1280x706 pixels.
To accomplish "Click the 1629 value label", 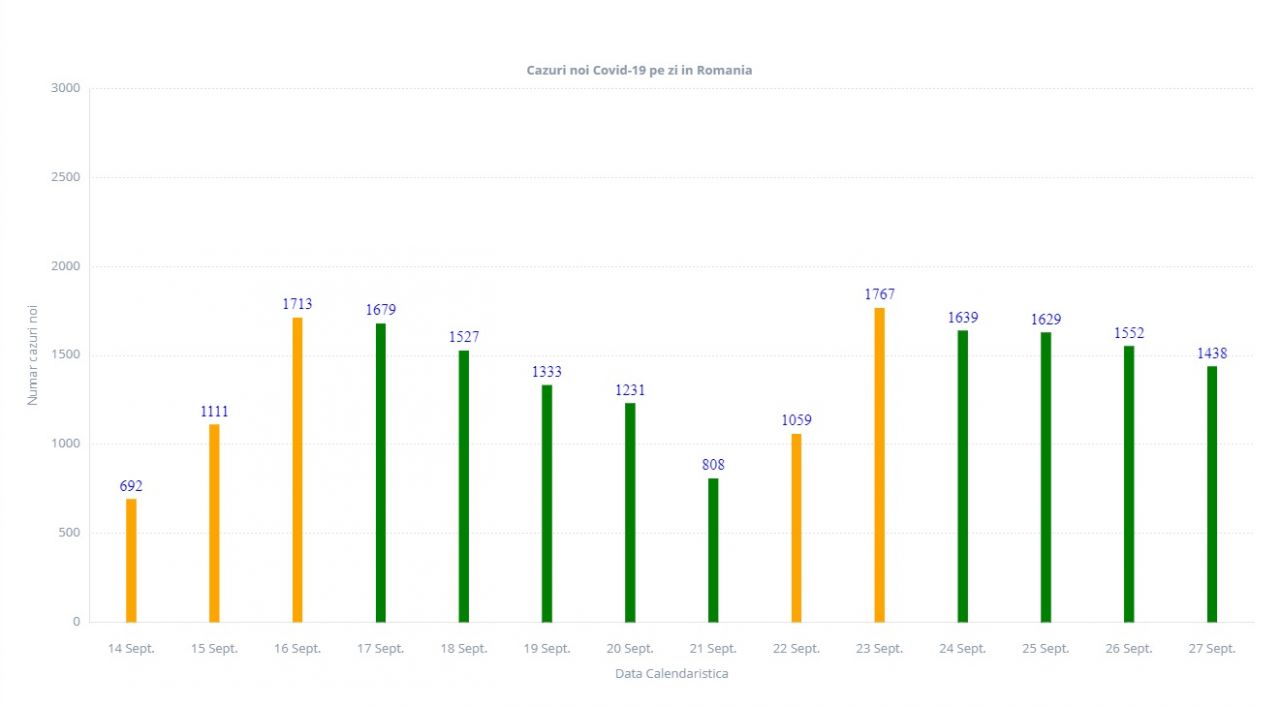I will [1046, 319].
